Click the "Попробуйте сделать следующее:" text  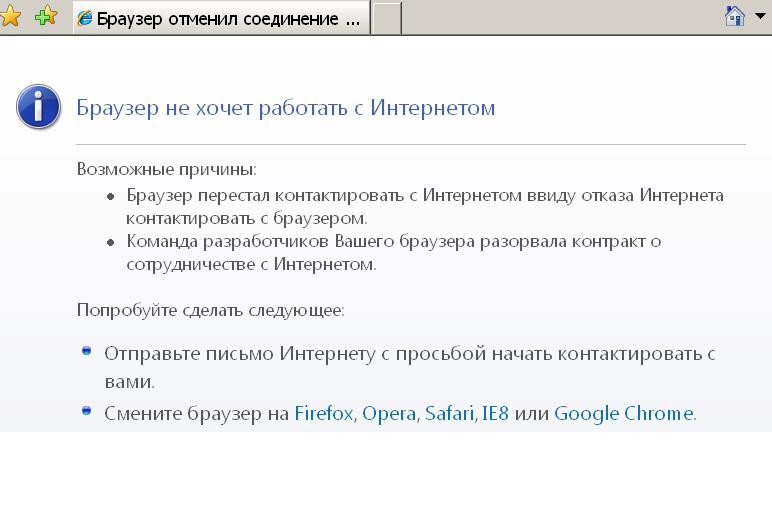pos(210,310)
